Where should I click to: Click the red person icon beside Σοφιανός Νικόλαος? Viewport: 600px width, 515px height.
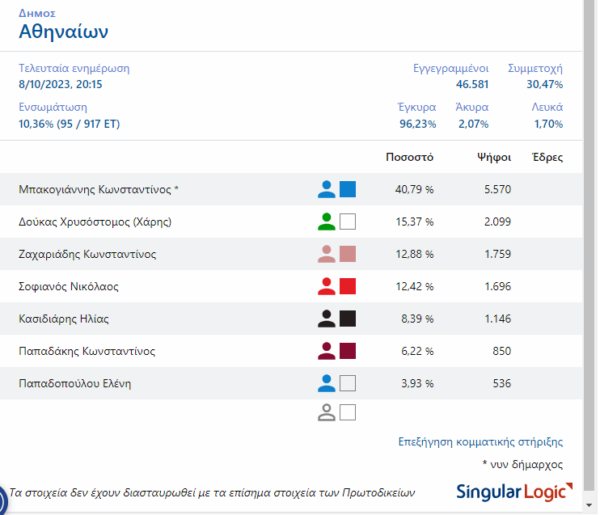click(326, 287)
